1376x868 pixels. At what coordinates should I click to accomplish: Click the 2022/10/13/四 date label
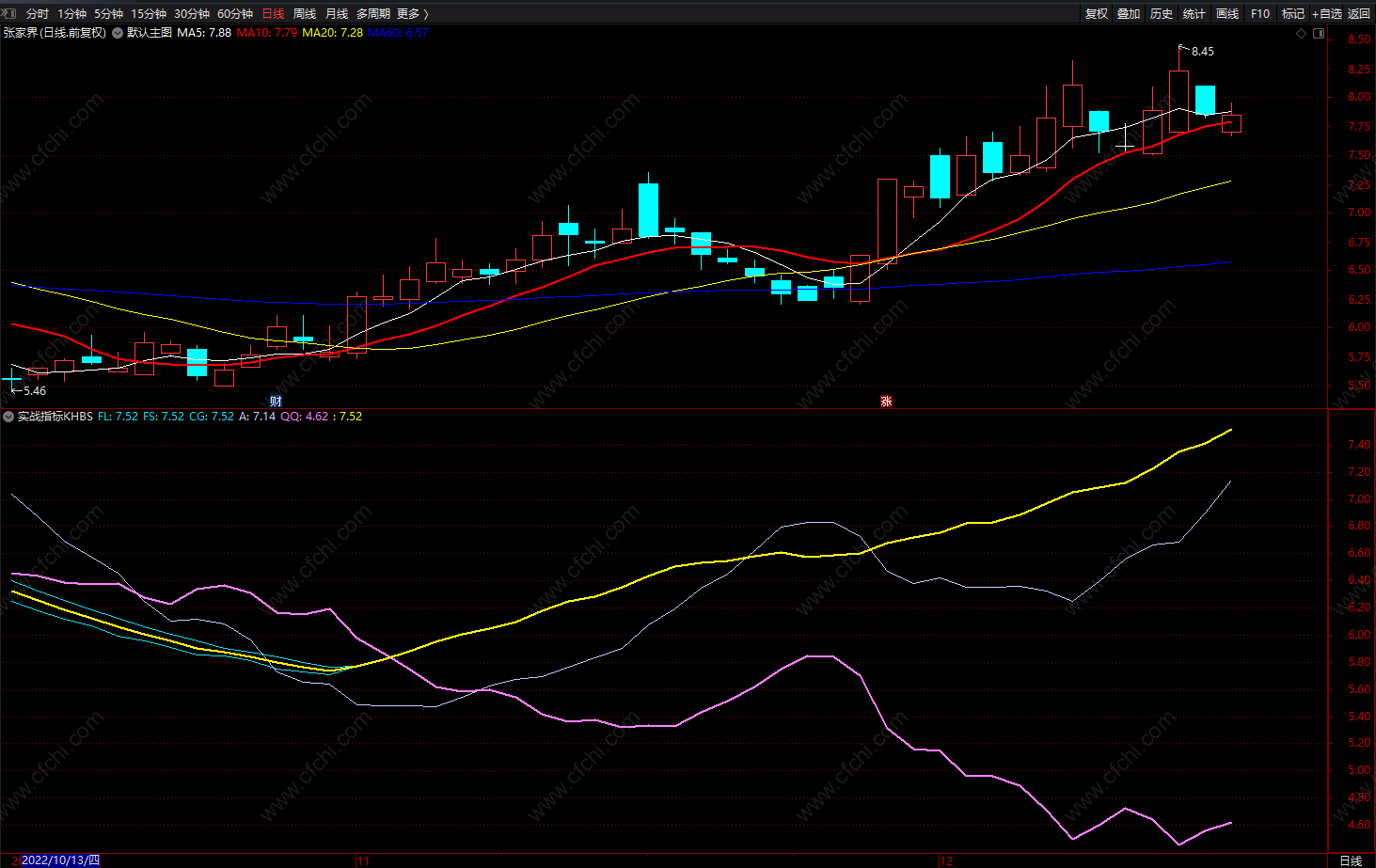(x=60, y=860)
